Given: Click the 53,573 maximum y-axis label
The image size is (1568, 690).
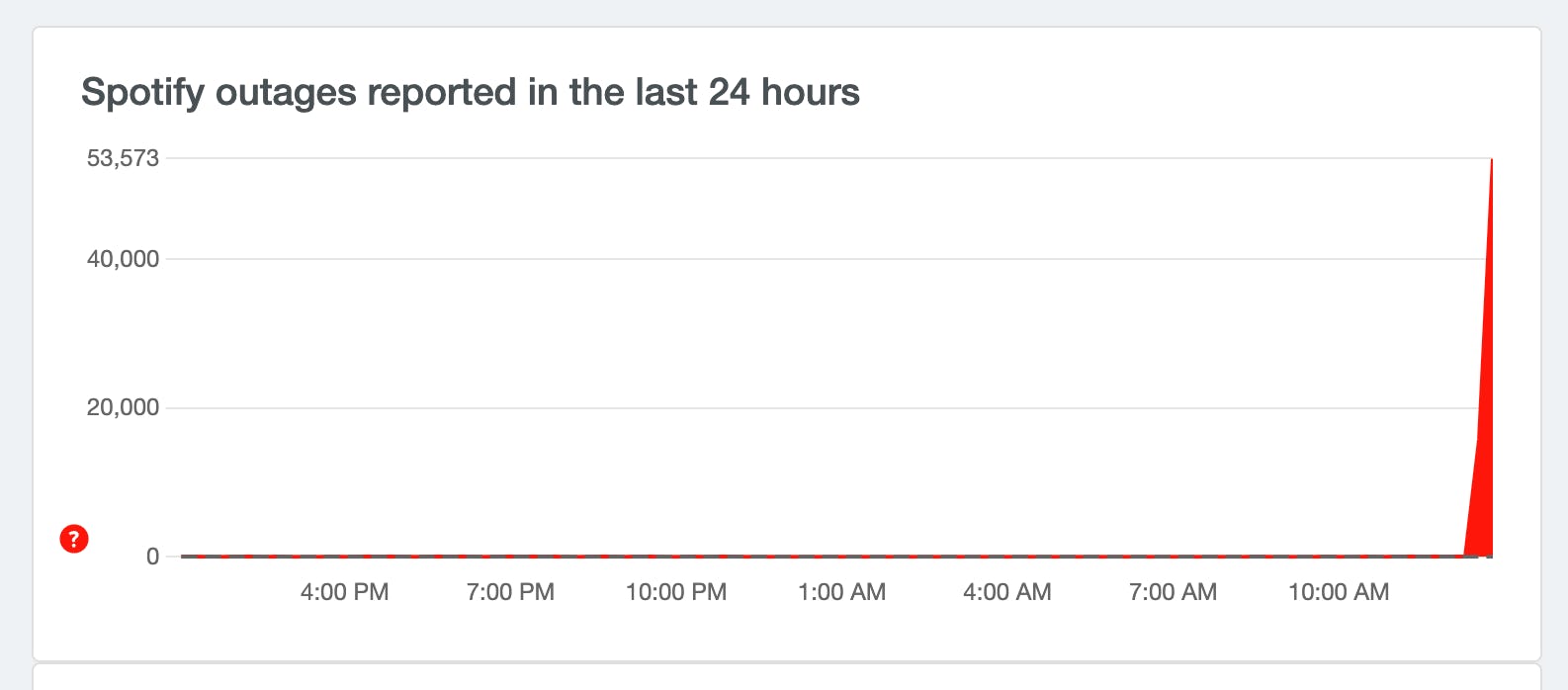Looking at the screenshot, I should click(x=123, y=158).
